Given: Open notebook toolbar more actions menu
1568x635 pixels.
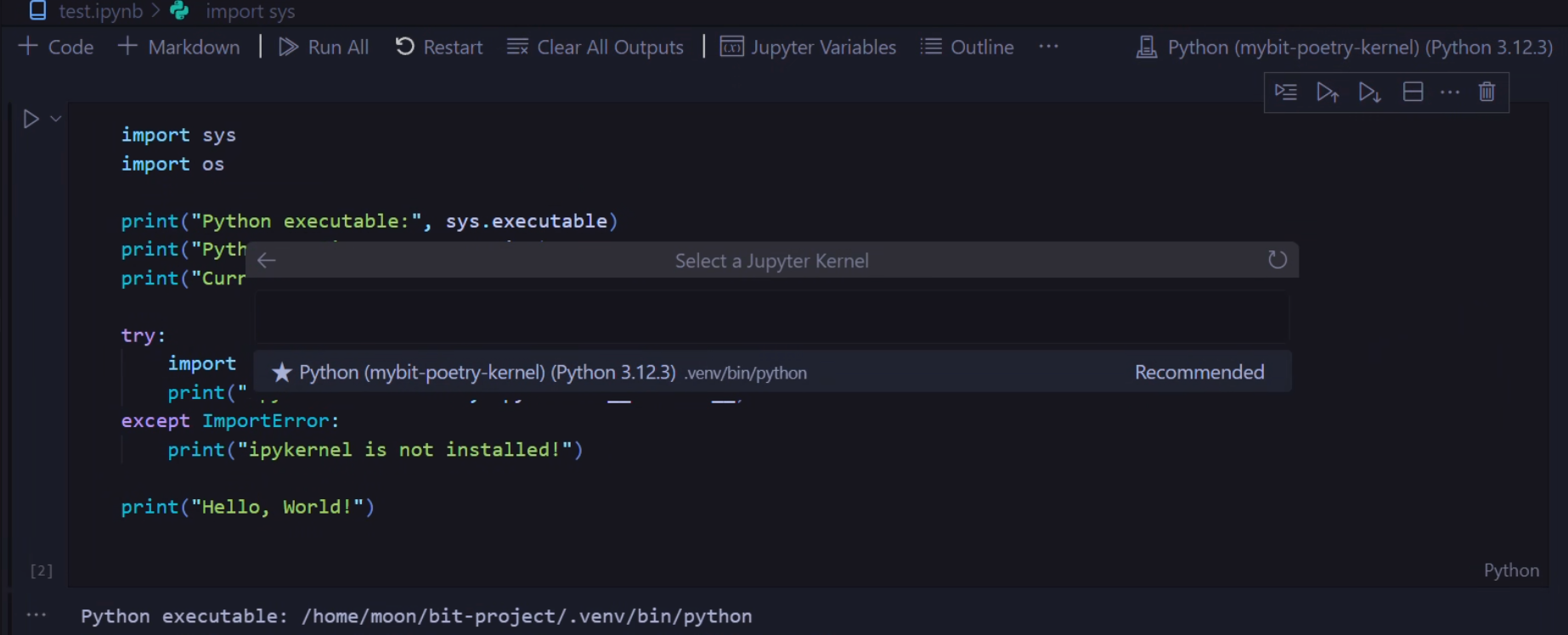Looking at the screenshot, I should pos(1049,47).
